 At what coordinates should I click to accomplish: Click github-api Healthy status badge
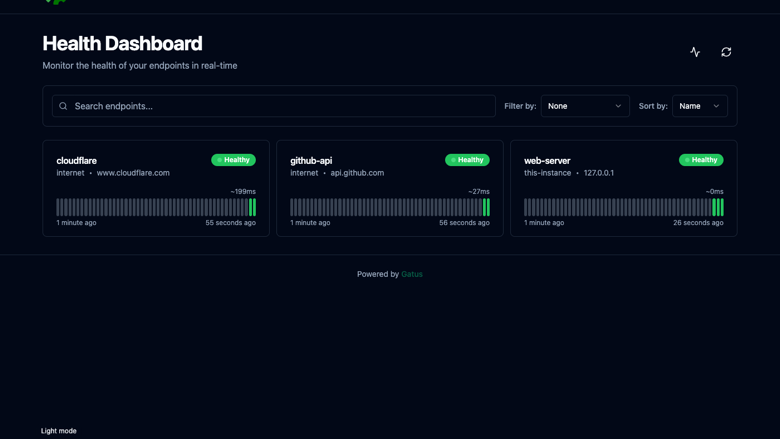(467, 160)
